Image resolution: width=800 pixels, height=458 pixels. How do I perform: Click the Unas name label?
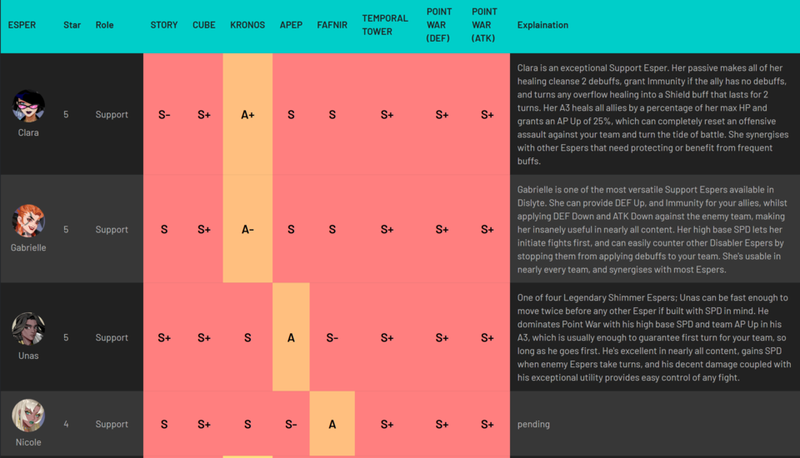[29, 355]
